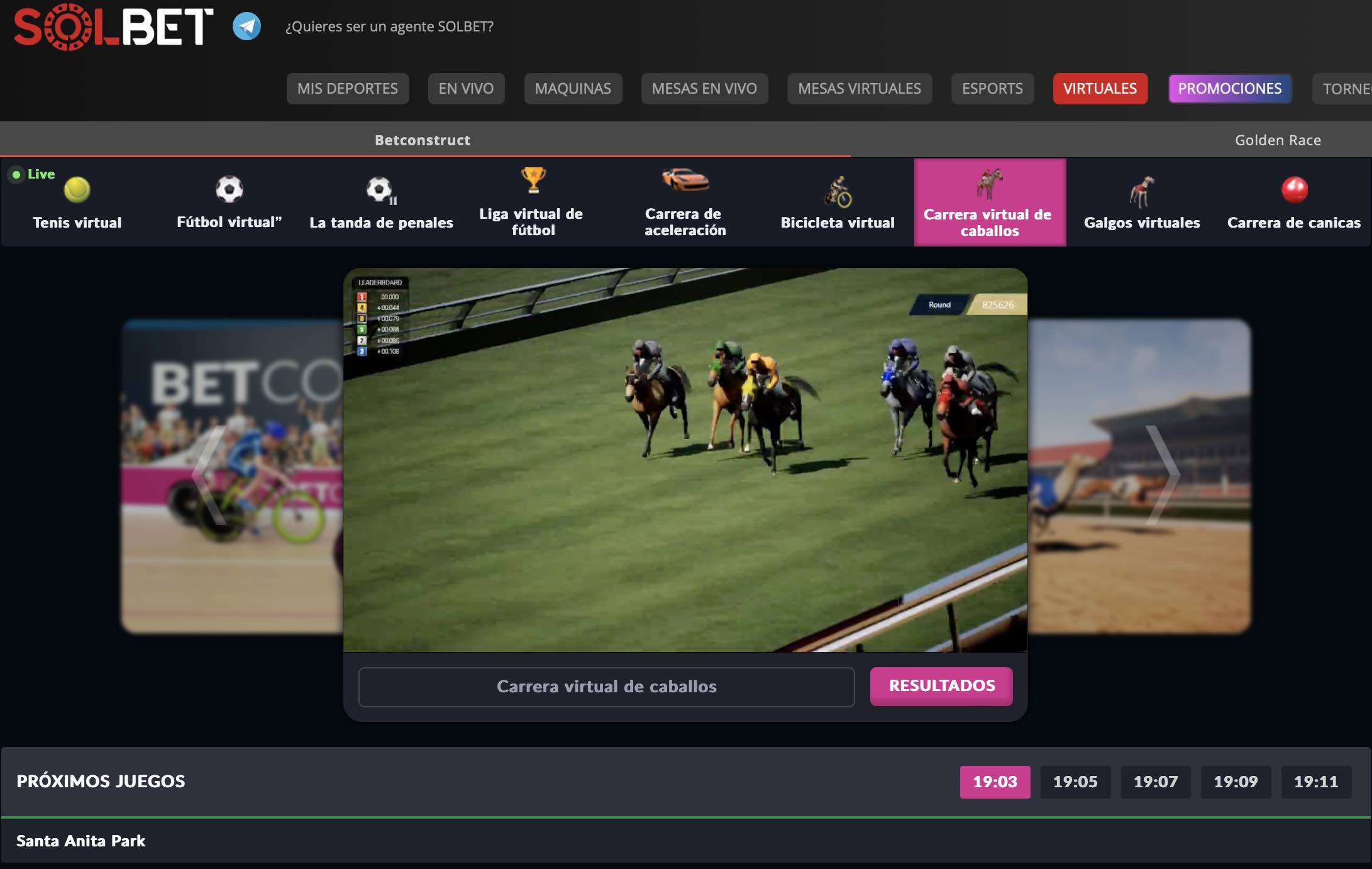The width and height of the screenshot is (1372, 869).
Task: Select the Liga virtual de fútbol trophy icon
Action: (x=533, y=180)
